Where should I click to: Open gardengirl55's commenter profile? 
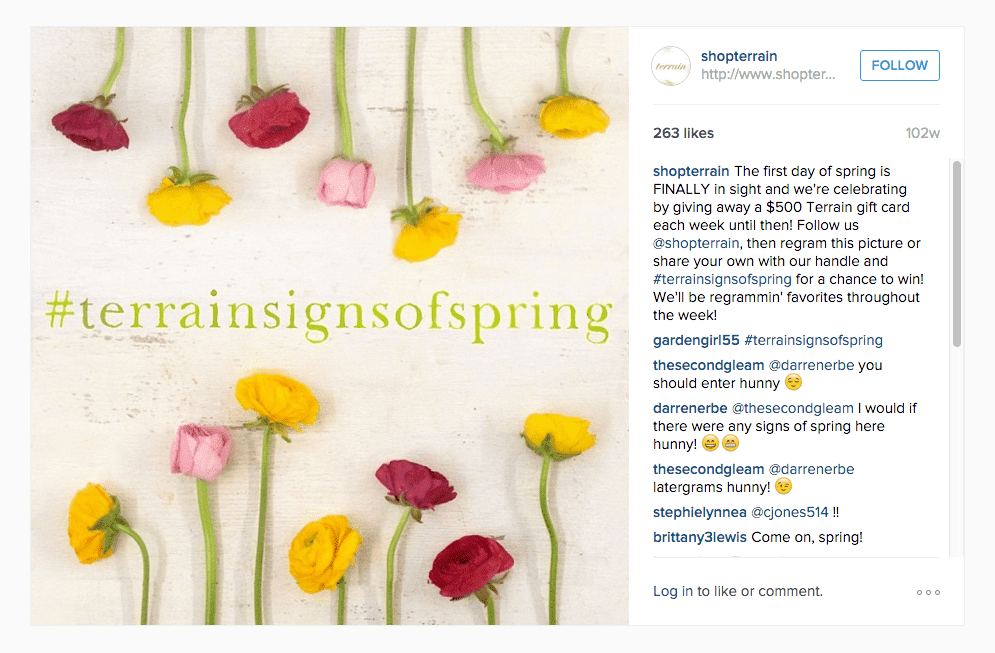pos(695,340)
